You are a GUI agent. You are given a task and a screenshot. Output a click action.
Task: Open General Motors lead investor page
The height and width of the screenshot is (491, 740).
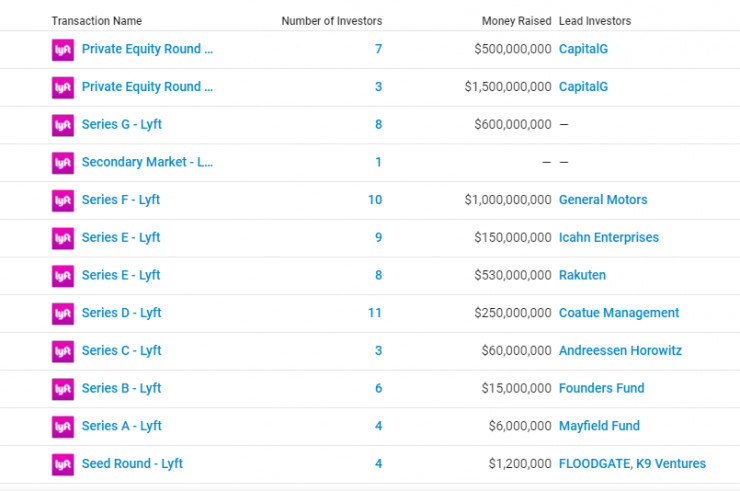point(602,200)
